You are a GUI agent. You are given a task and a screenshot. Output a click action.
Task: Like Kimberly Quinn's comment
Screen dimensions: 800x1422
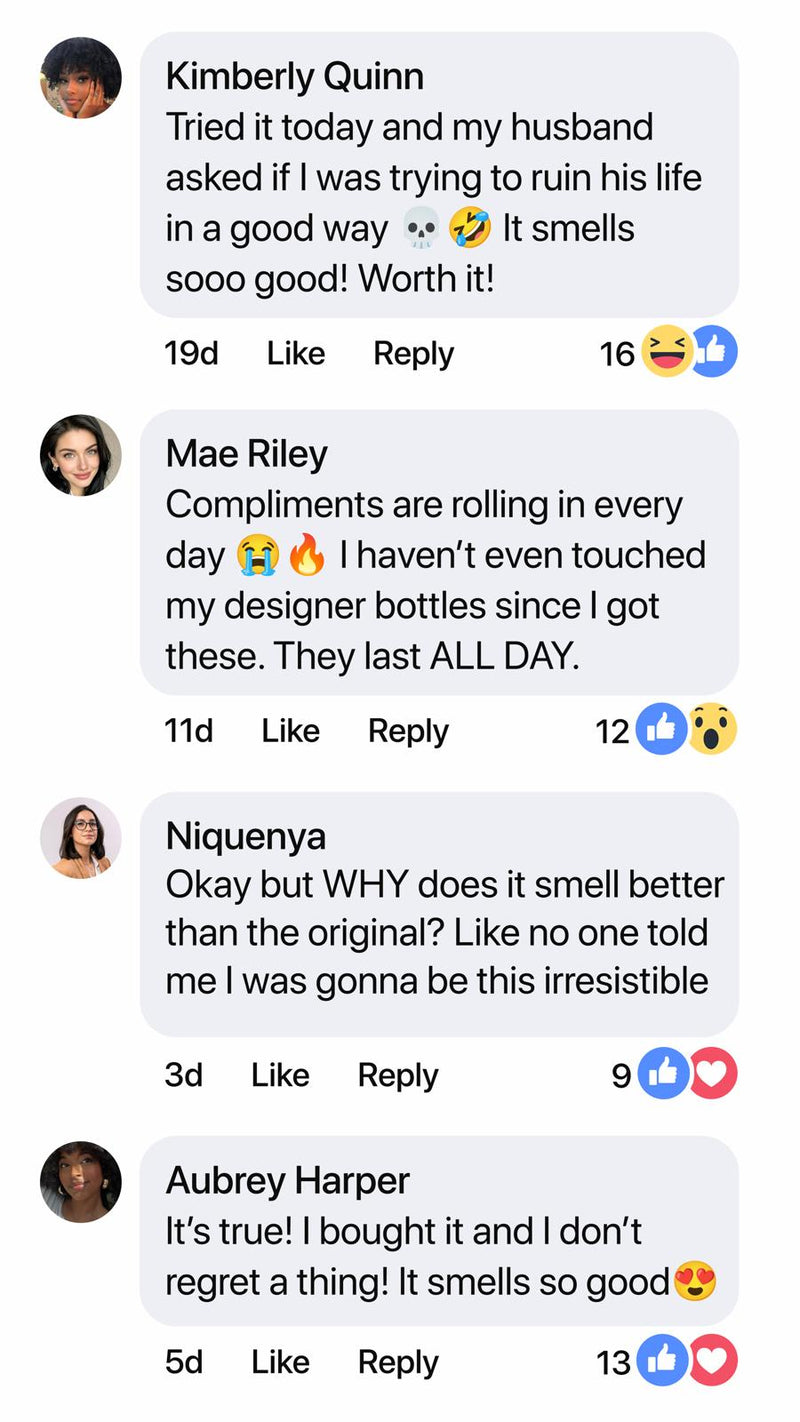point(296,353)
